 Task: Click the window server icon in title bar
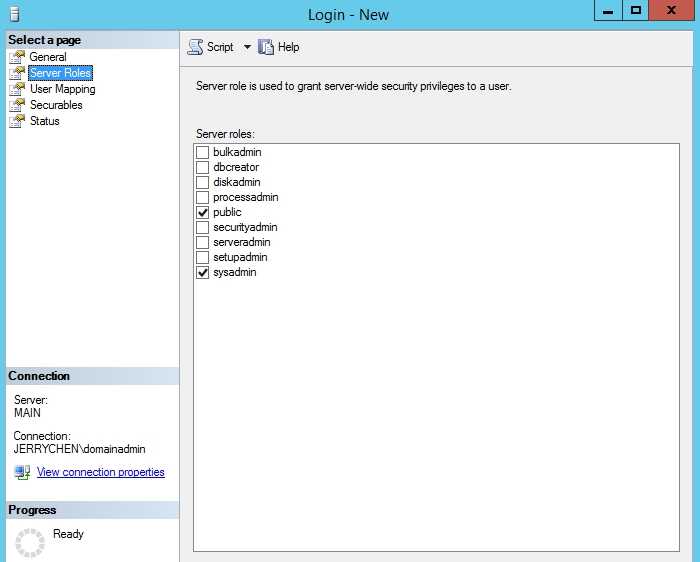(15, 14)
